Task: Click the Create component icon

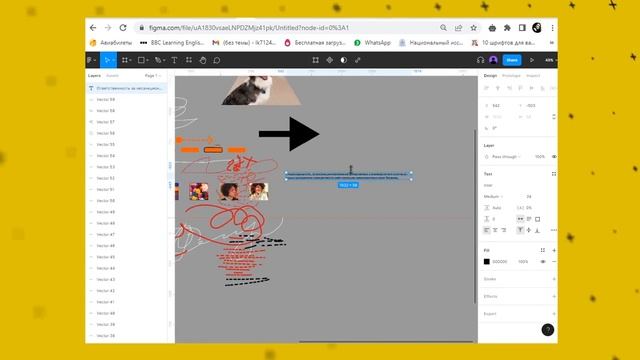Action: (x=329, y=60)
